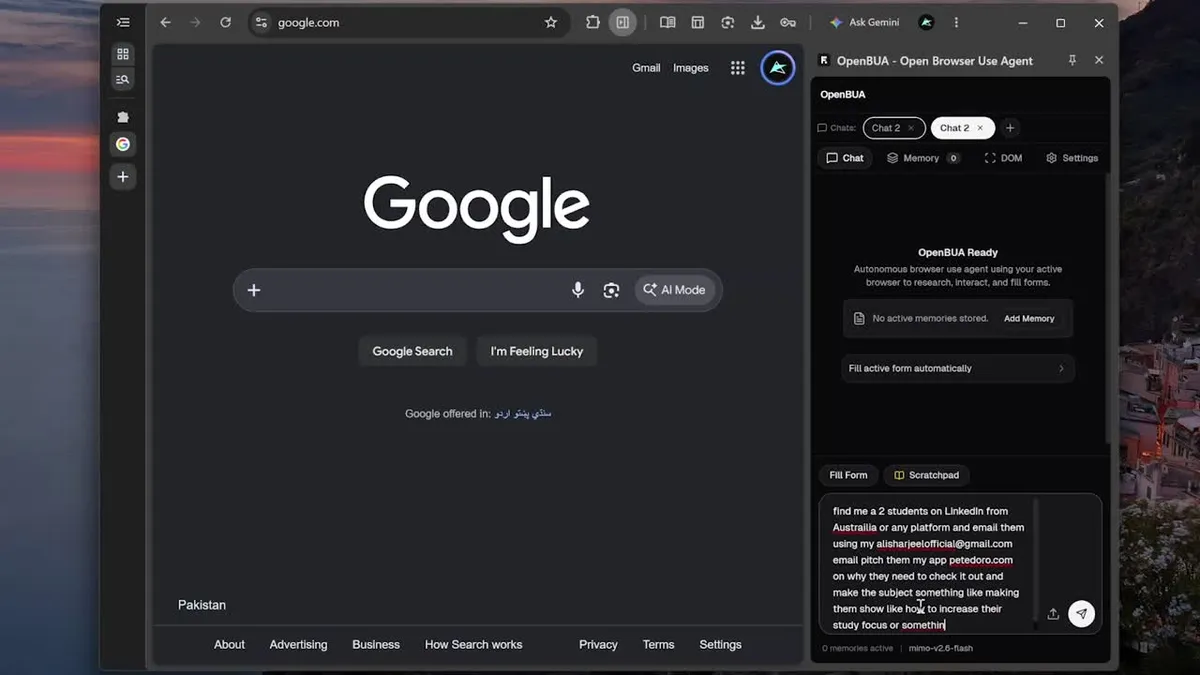Screen dimensions: 1200x675
Task: Click the Fill Form button
Action: click(x=848, y=475)
